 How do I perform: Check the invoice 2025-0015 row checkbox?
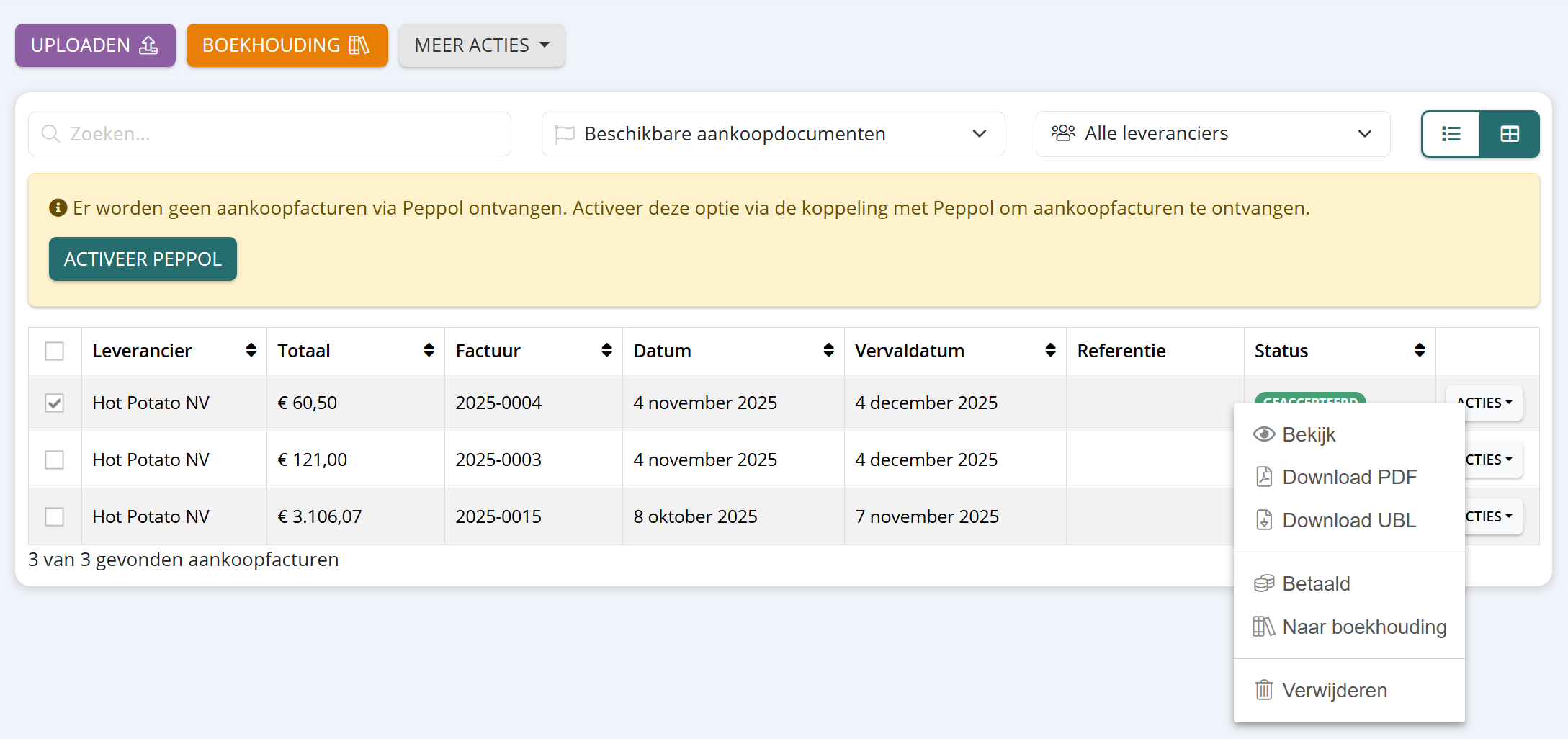pos(55,516)
